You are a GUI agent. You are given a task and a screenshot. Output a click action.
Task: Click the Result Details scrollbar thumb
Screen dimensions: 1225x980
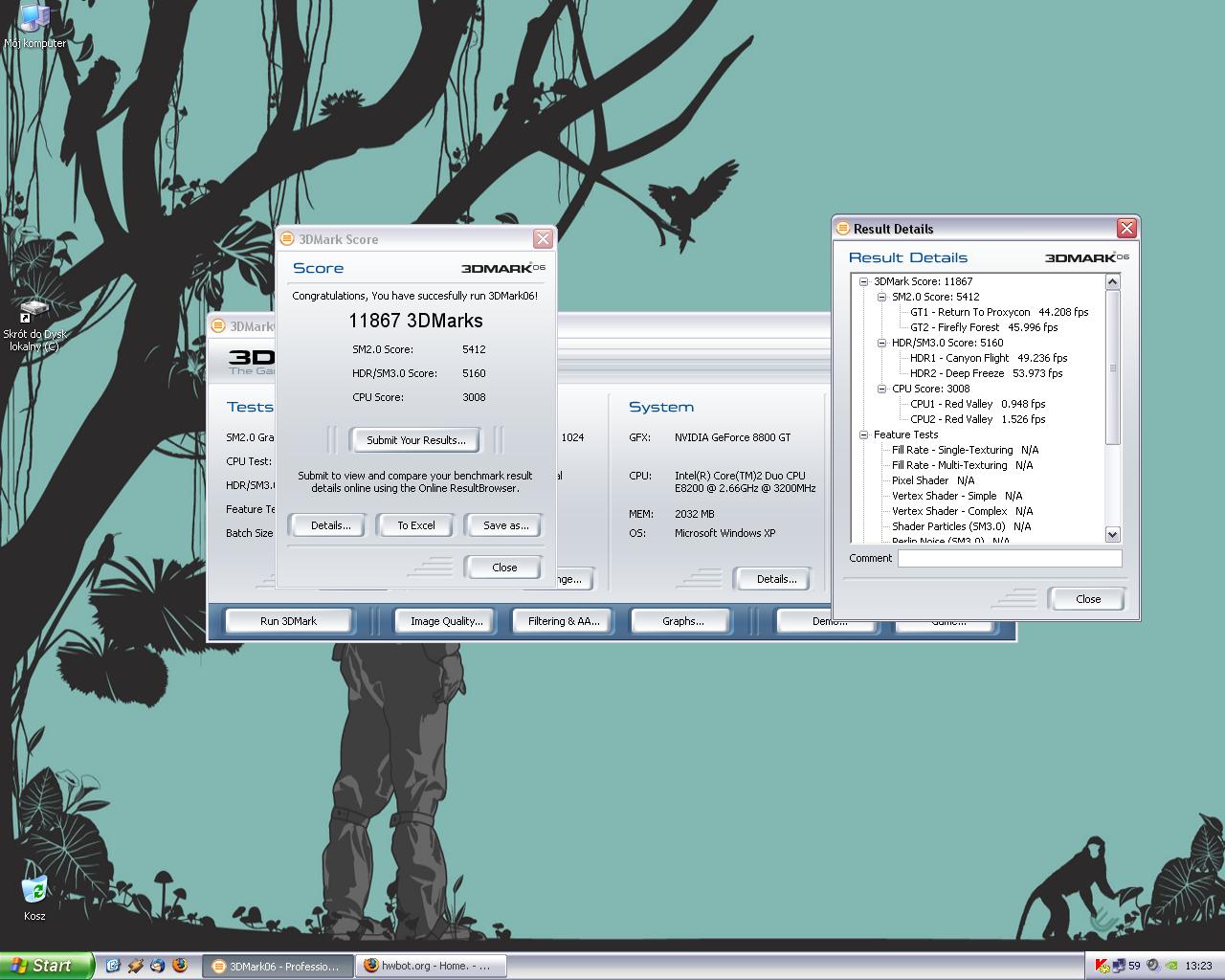pos(1112,367)
